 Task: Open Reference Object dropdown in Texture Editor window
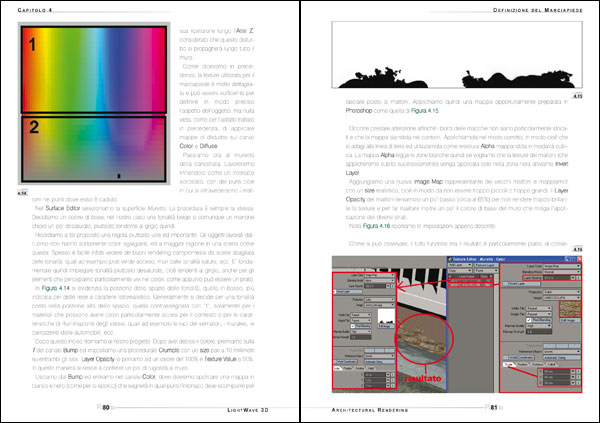click(x=562, y=351)
